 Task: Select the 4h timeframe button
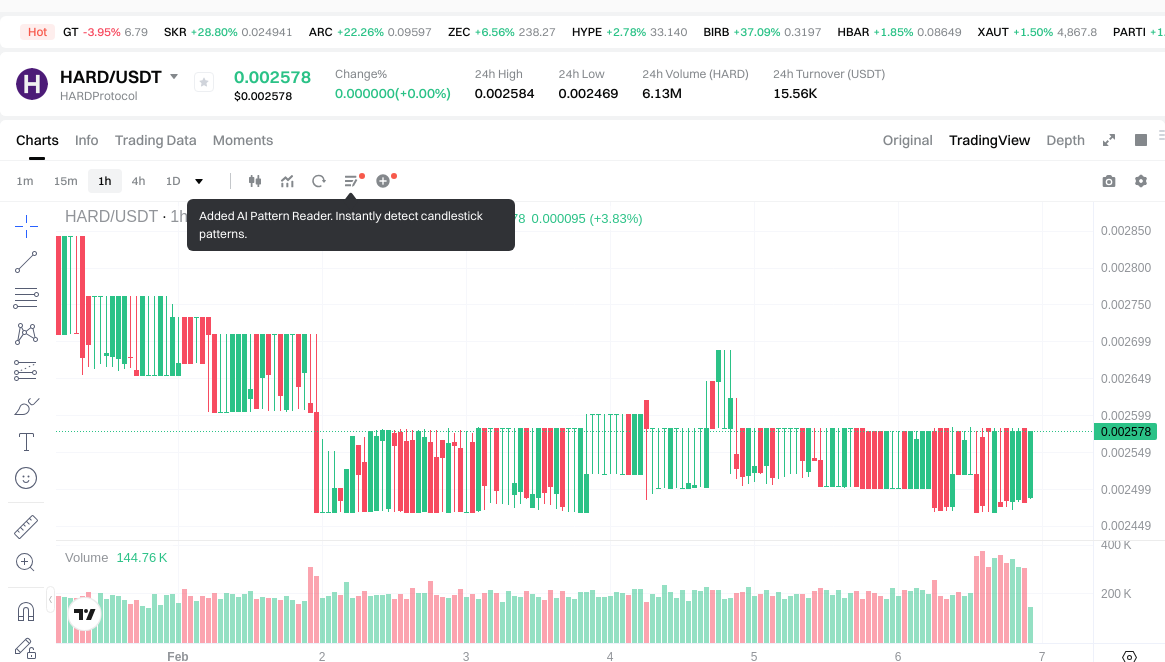(x=138, y=181)
